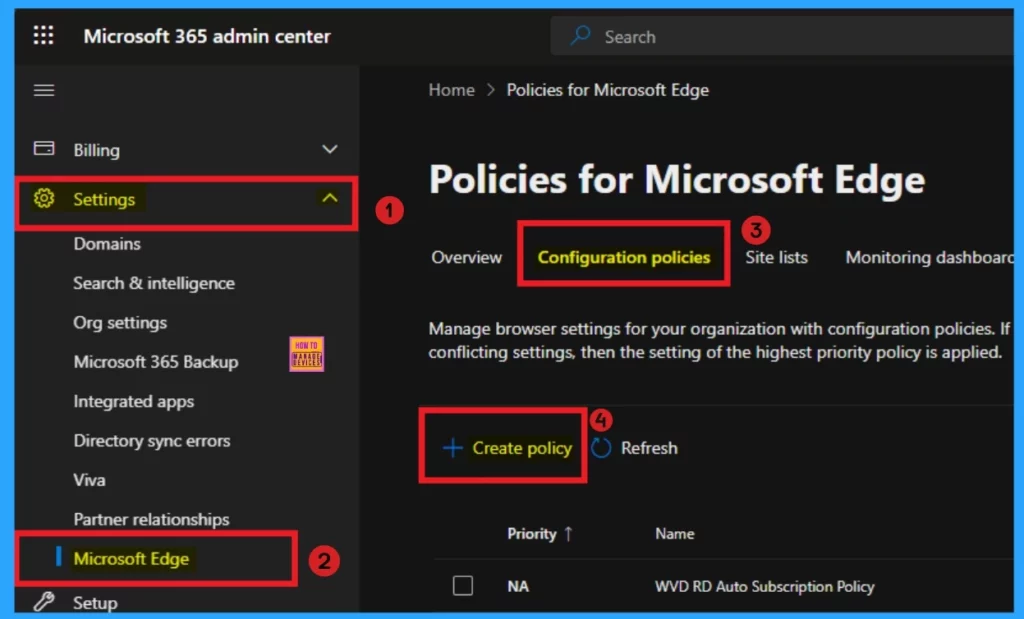Click the Name column header
The image size is (1024, 619).
coord(675,533)
